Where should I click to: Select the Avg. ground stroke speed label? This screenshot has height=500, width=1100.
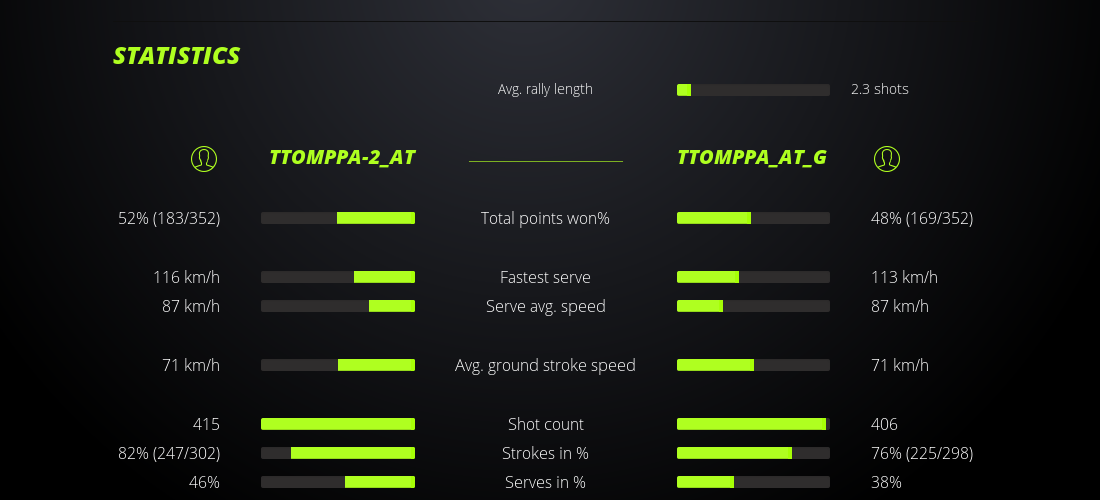pos(545,365)
